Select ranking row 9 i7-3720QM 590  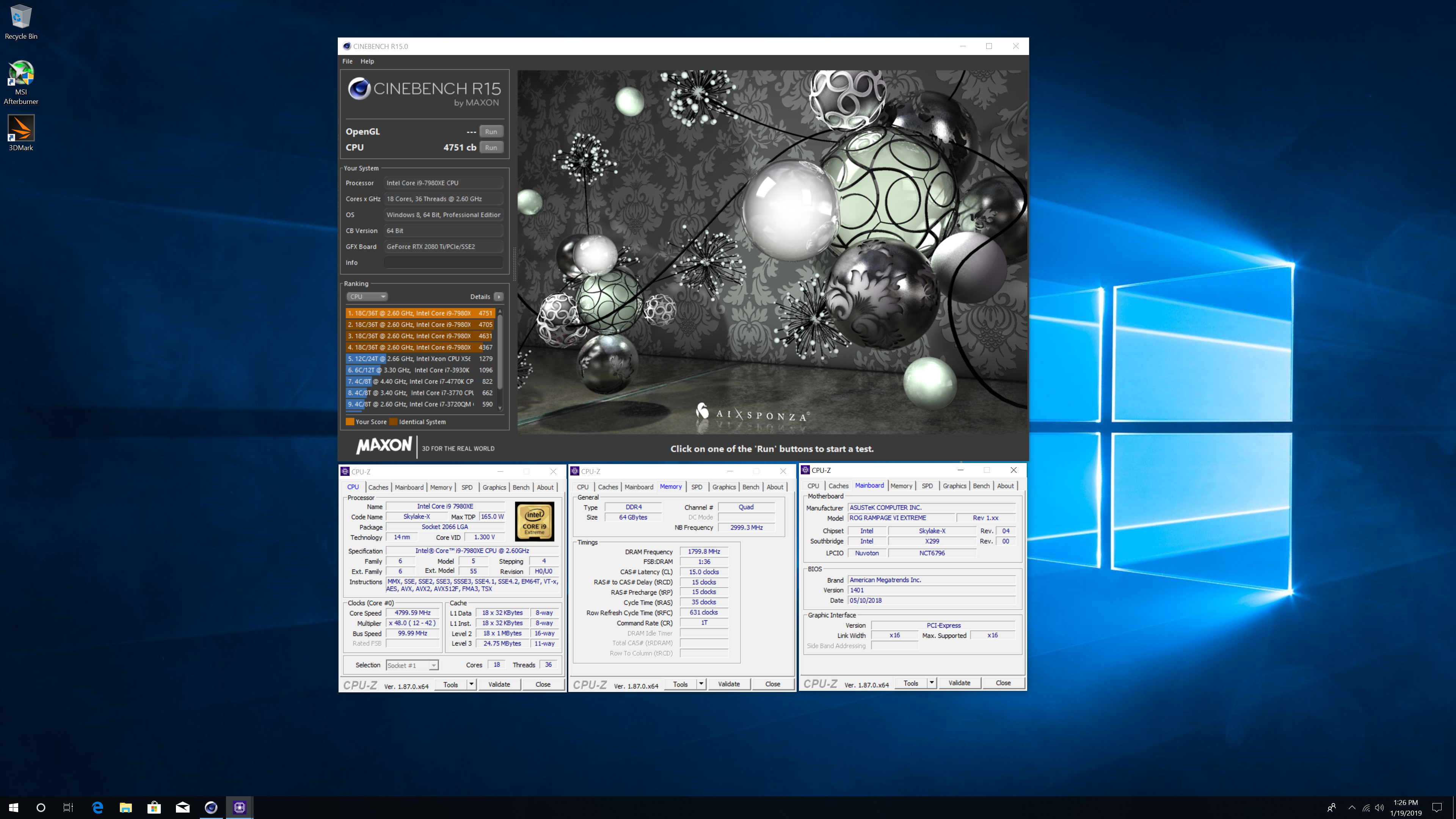[420, 404]
